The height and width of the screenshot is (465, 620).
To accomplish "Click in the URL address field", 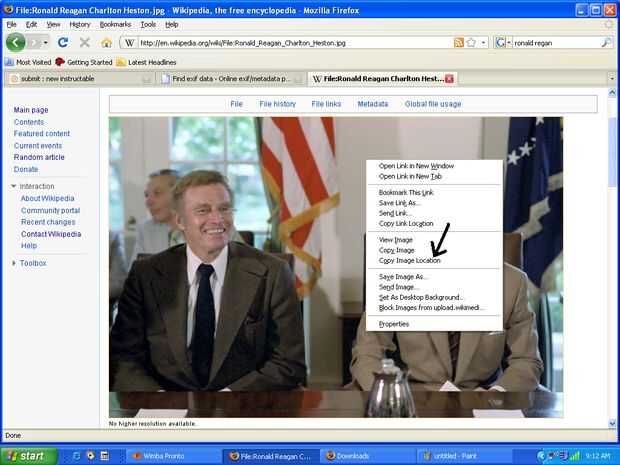I will [295, 43].
